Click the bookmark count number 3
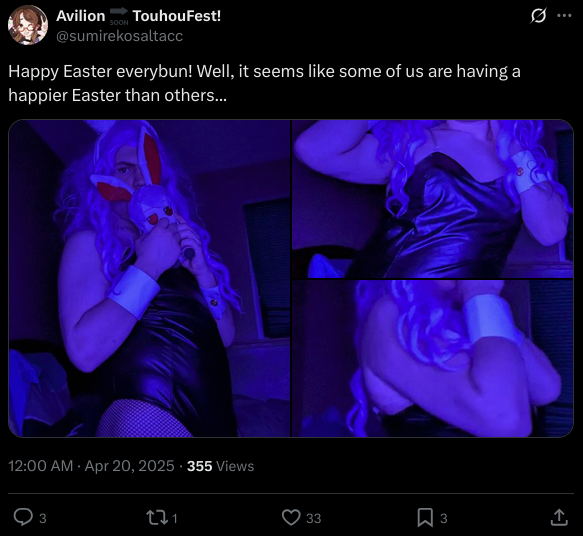Viewport: 583px width, 536px height. (x=444, y=518)
